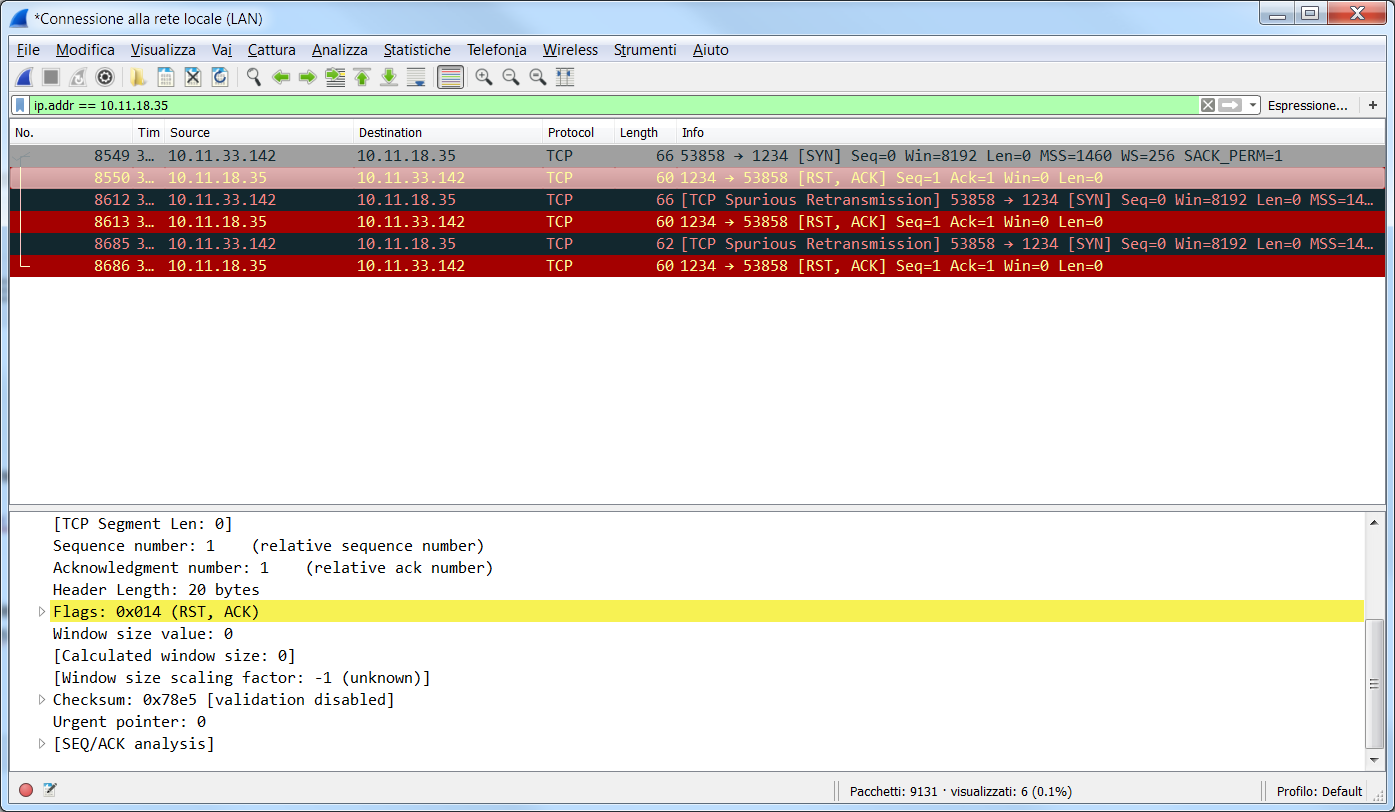Close this capture file
Screen dimensions: 1395x812
[193, 77]
